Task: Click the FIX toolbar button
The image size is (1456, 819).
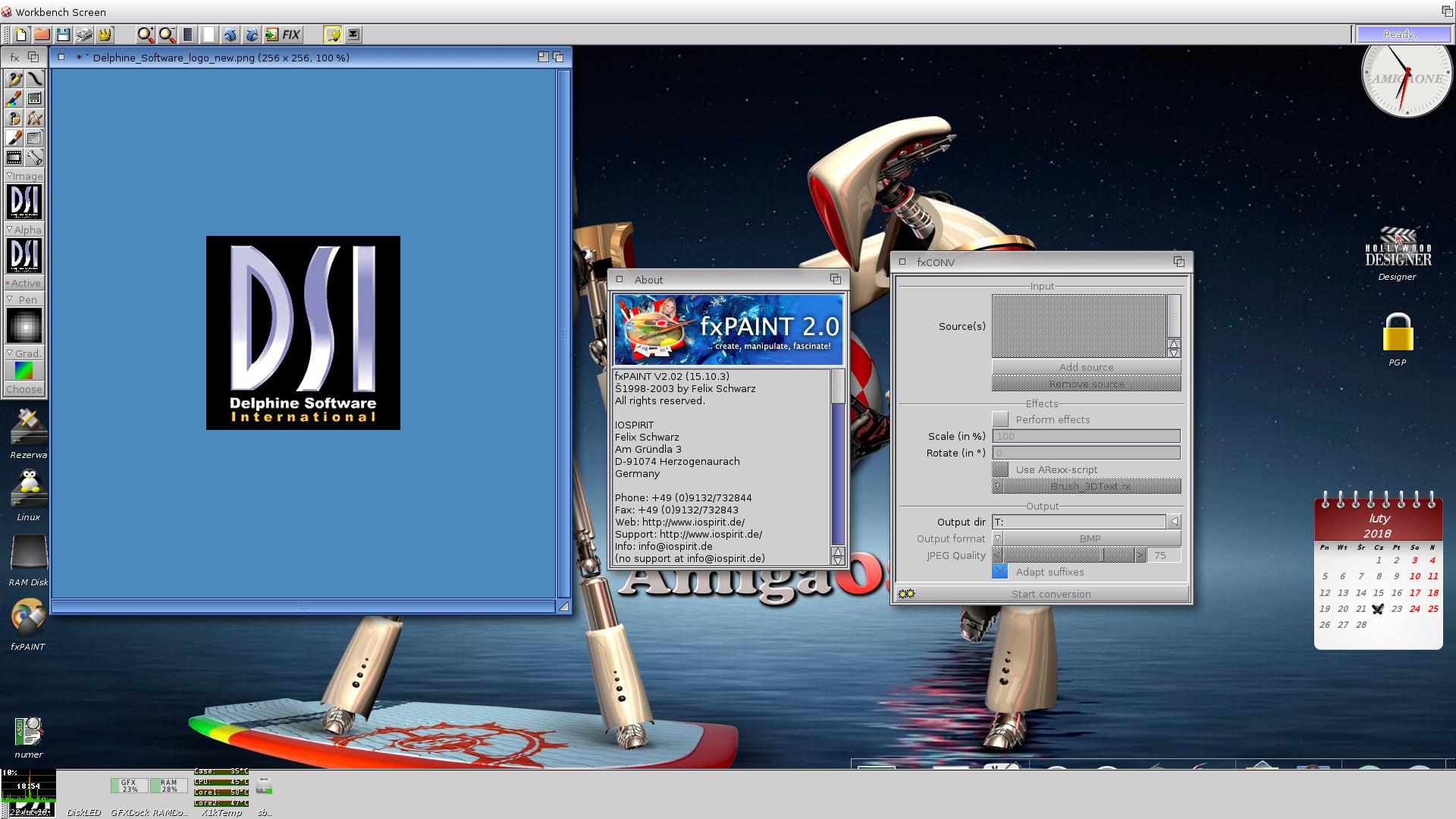Action: click(x=292, y=34)
